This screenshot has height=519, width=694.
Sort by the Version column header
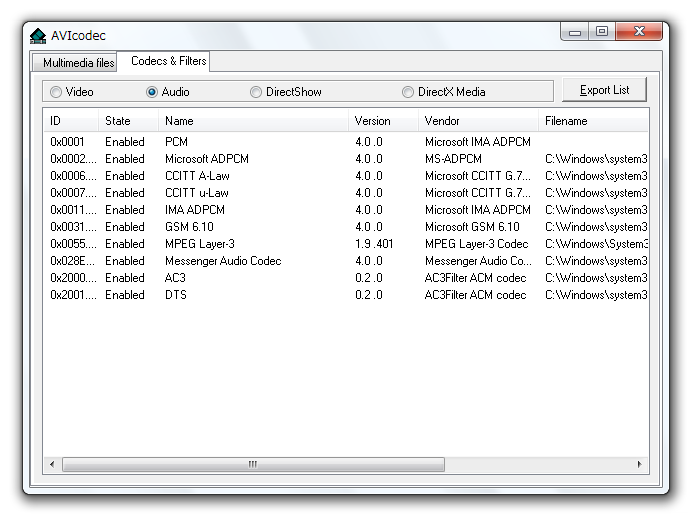tap(384, 121)
